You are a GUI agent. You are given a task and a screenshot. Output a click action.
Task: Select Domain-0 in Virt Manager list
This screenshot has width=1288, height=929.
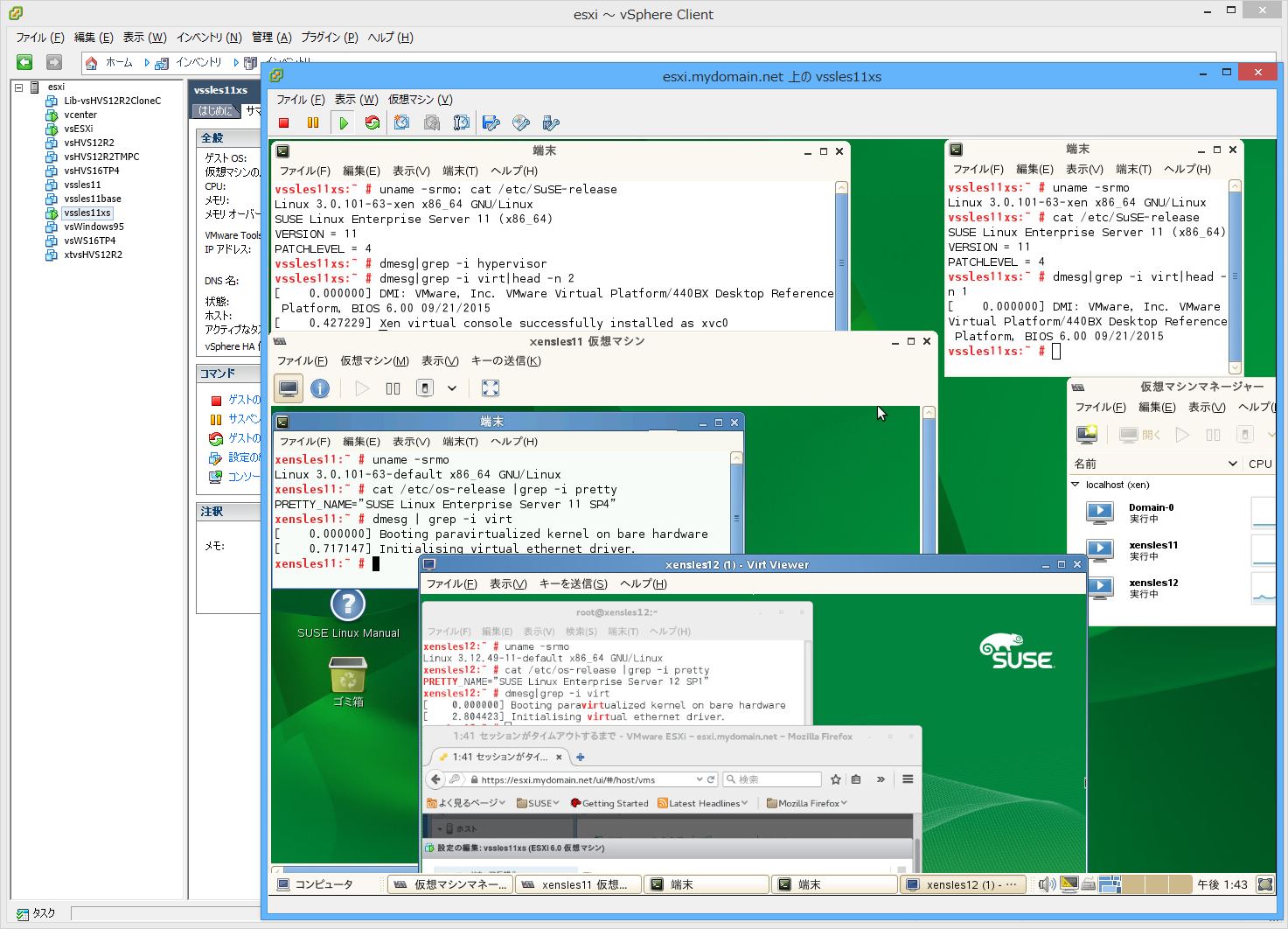[x=1172, y=513]
